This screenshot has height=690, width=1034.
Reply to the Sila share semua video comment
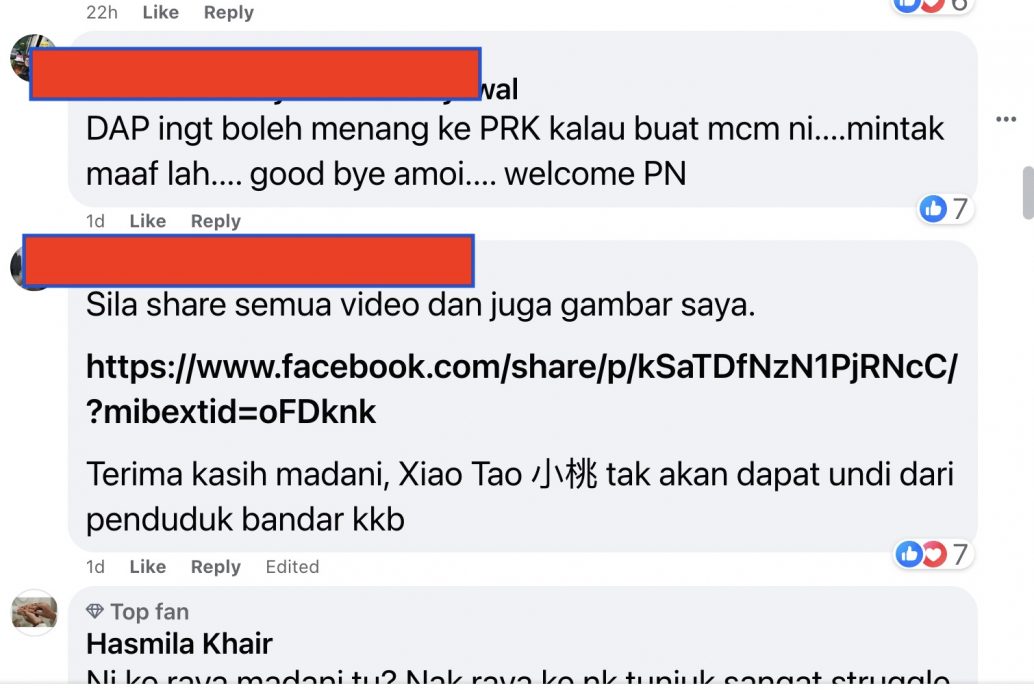click(x=216, y=567)
